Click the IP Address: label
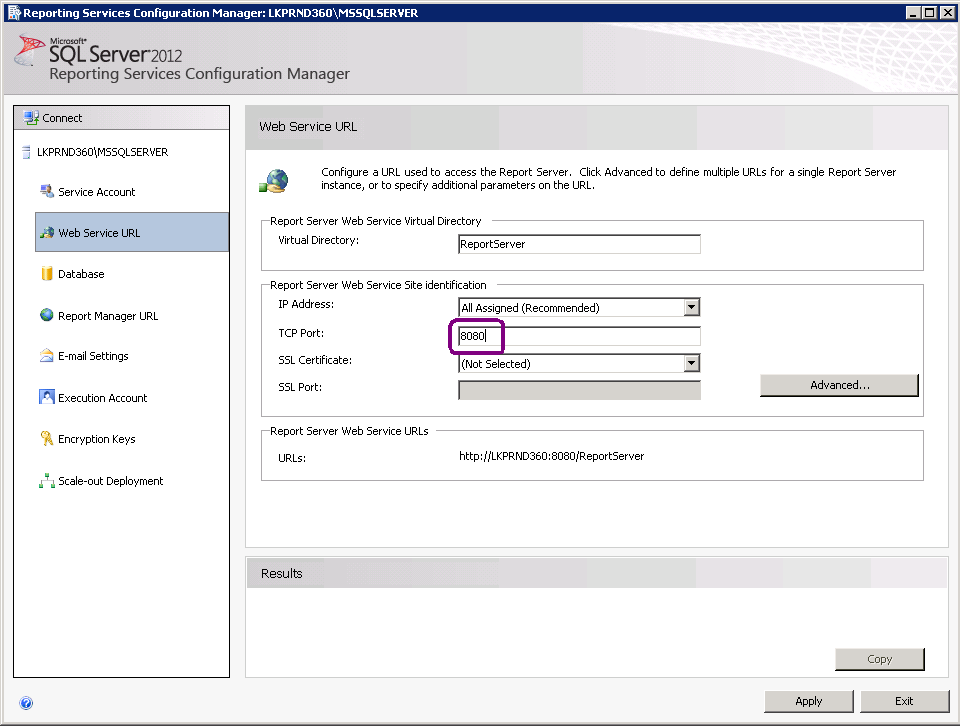960x726 pixels. point(306,304)
